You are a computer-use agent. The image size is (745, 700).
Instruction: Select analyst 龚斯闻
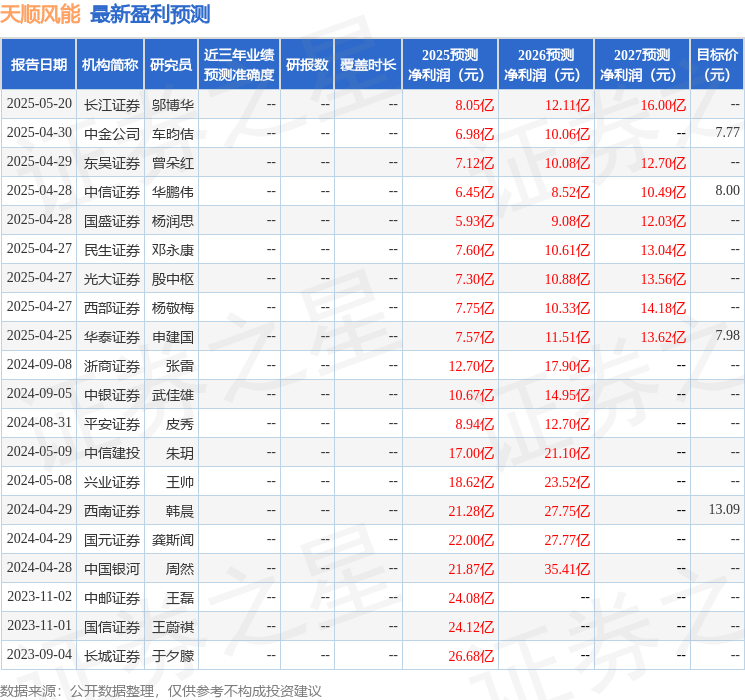coord(173,540)
